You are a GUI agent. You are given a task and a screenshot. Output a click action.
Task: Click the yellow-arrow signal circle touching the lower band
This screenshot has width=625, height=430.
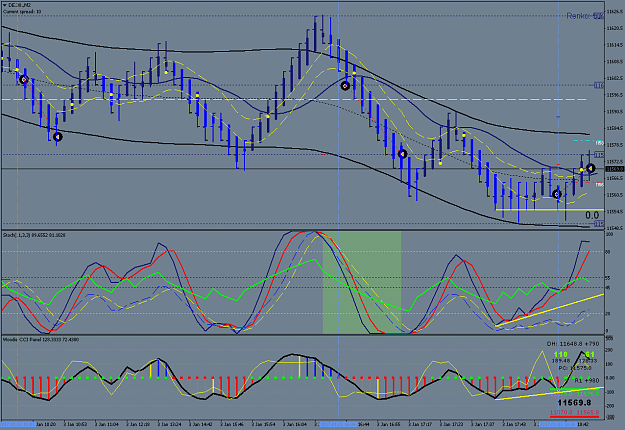(x=58, y=137)
